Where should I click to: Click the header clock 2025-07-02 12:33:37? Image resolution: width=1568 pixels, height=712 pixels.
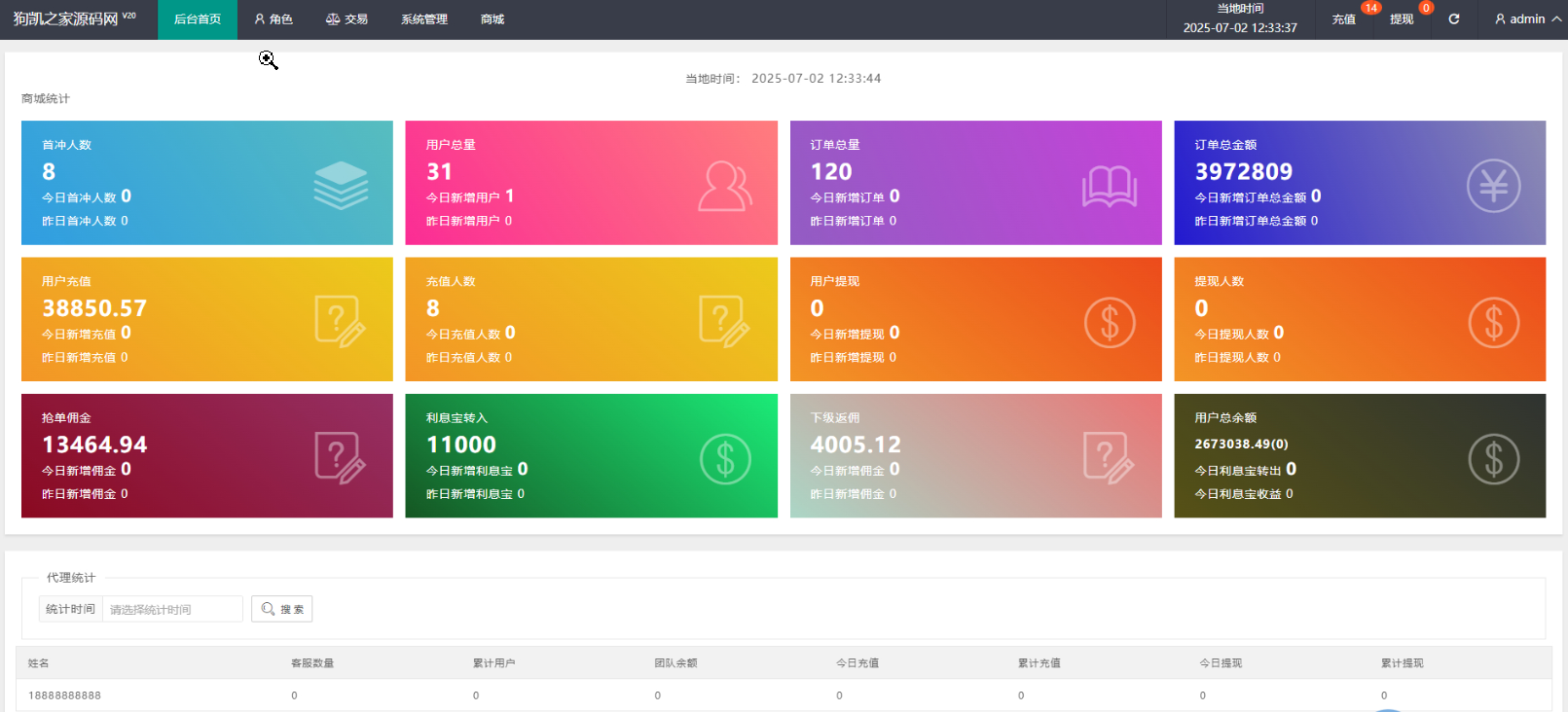tap(1240, 28)
